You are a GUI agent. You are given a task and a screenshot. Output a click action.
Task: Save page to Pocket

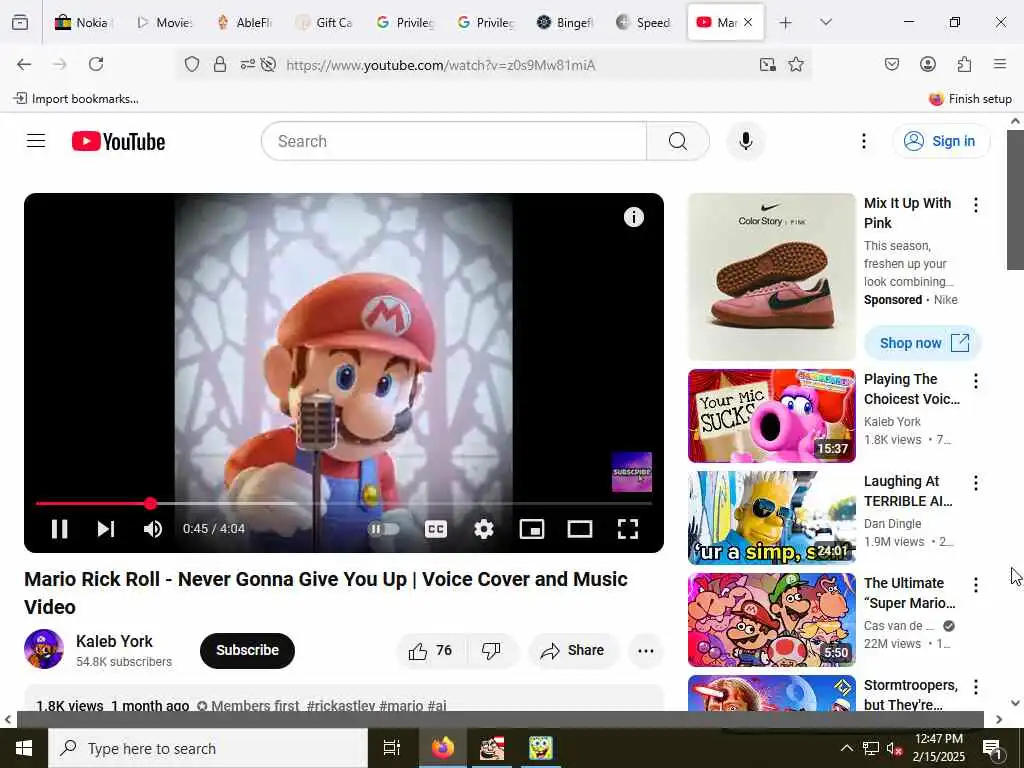[x=891, y=64]
